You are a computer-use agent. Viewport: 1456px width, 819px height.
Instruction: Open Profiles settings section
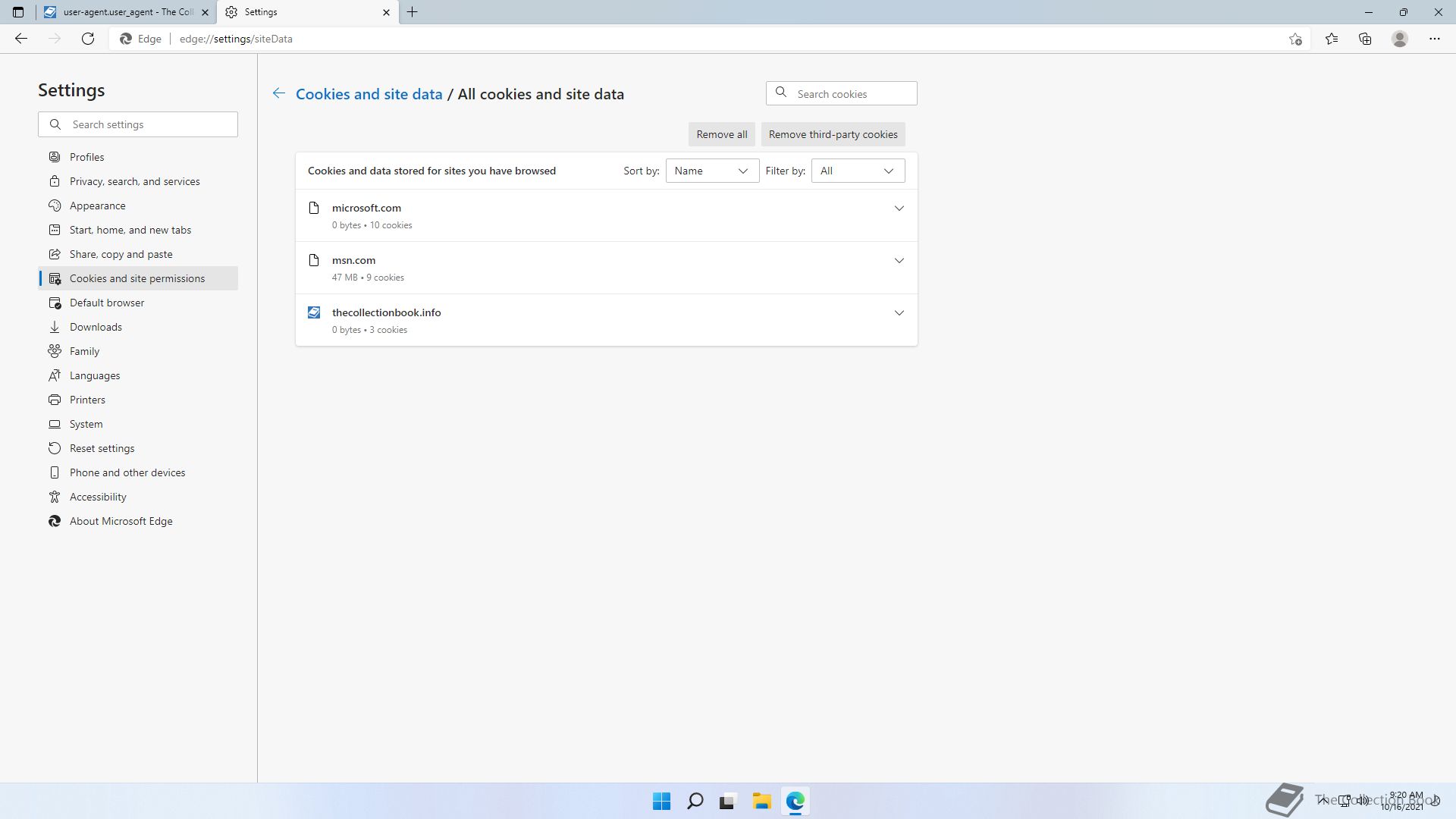tap(138, 157)
